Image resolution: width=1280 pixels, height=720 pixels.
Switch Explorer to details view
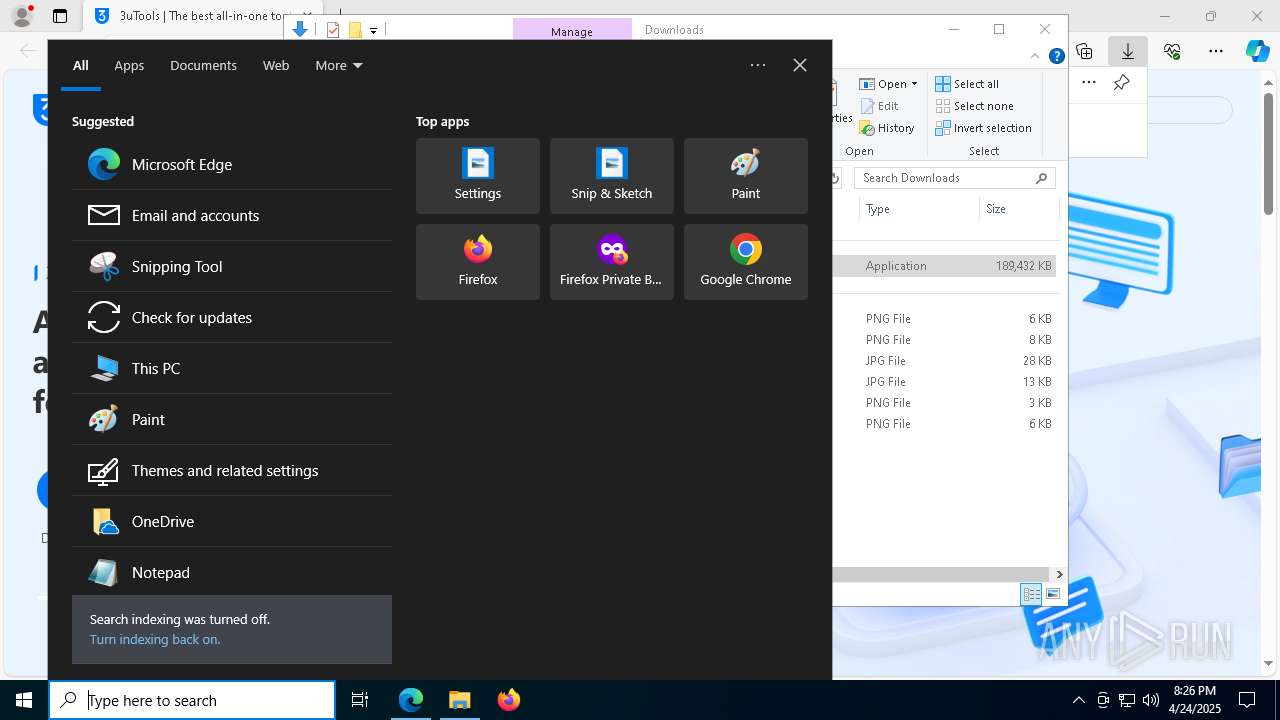tap(1031, 594)
